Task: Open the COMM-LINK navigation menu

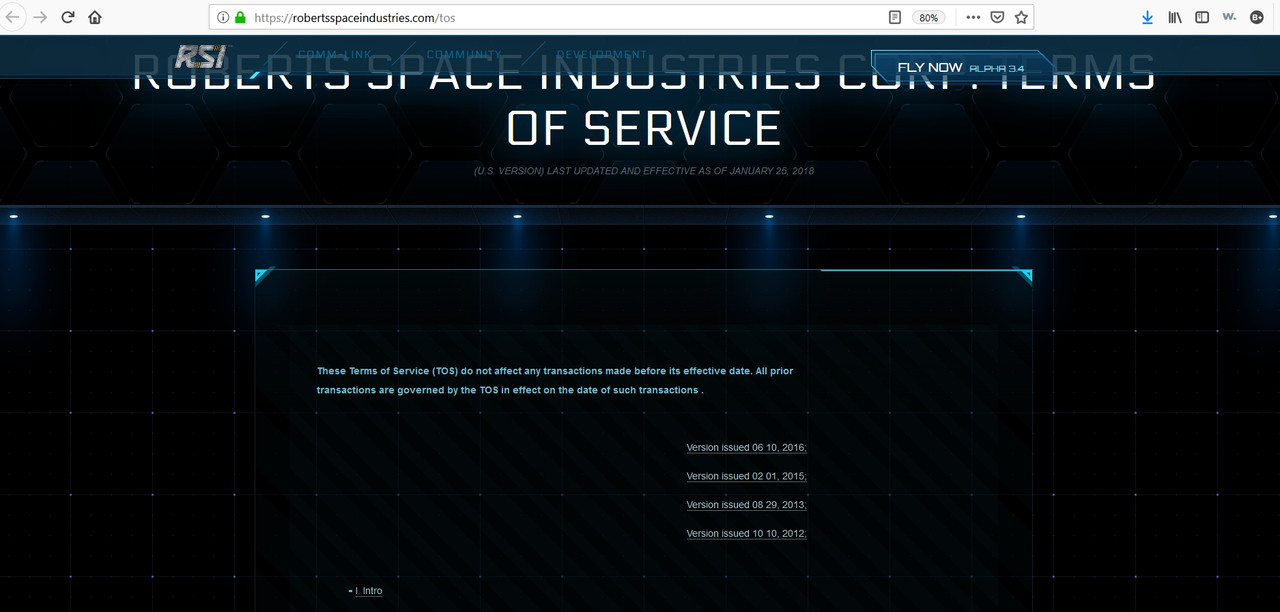Action: (335, 54)
